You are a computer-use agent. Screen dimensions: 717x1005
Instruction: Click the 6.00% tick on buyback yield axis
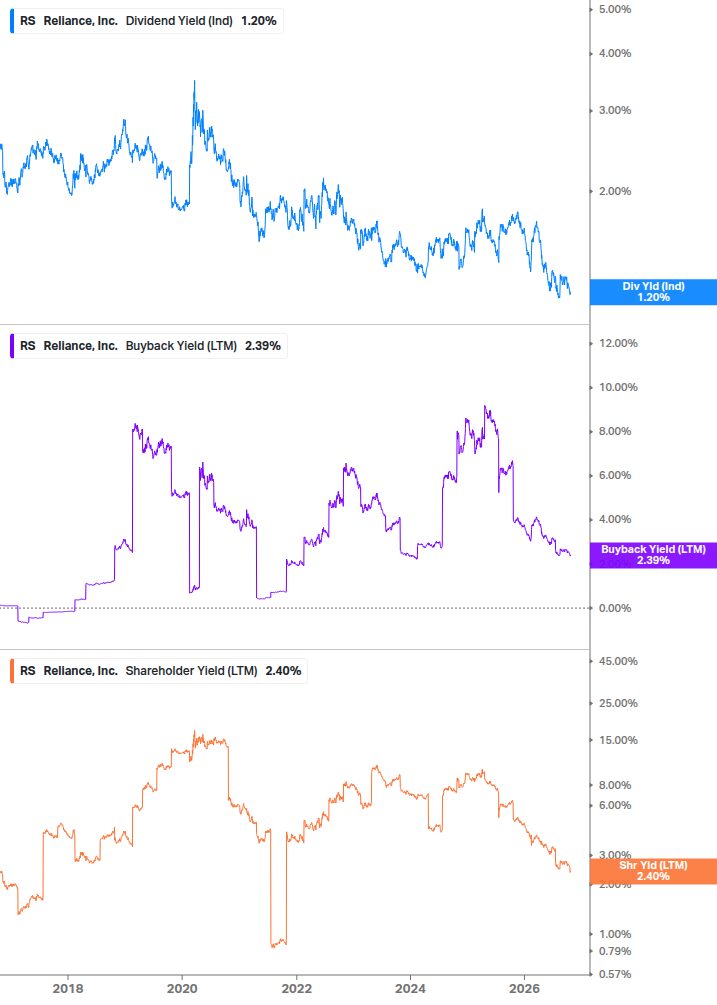click(615, 476)
